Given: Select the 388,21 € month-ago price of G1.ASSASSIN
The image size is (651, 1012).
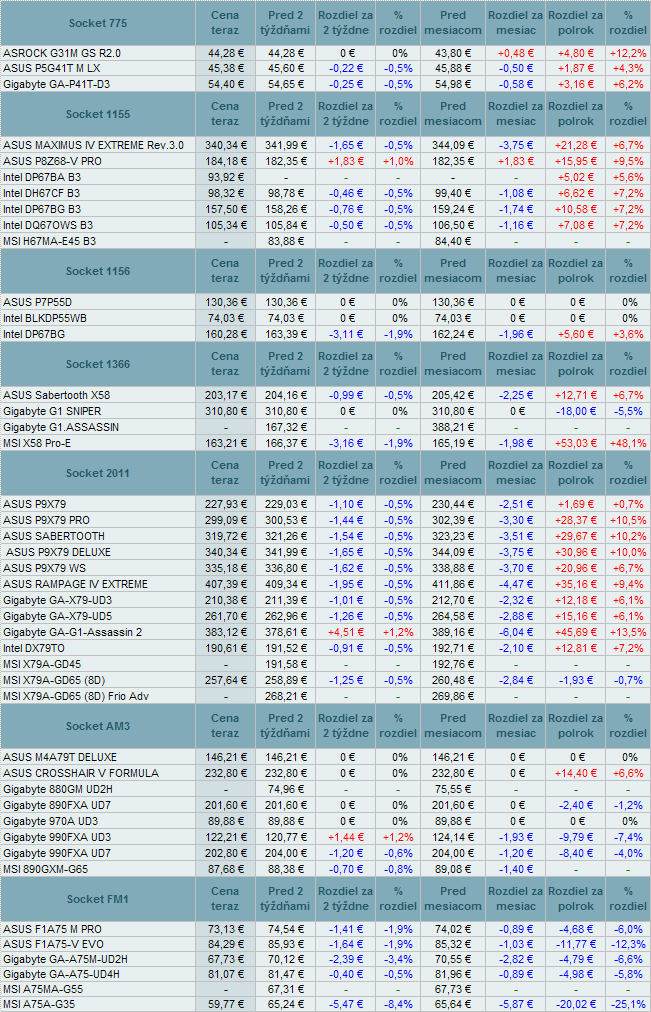Looking at the screenshot, I should 453,427.
